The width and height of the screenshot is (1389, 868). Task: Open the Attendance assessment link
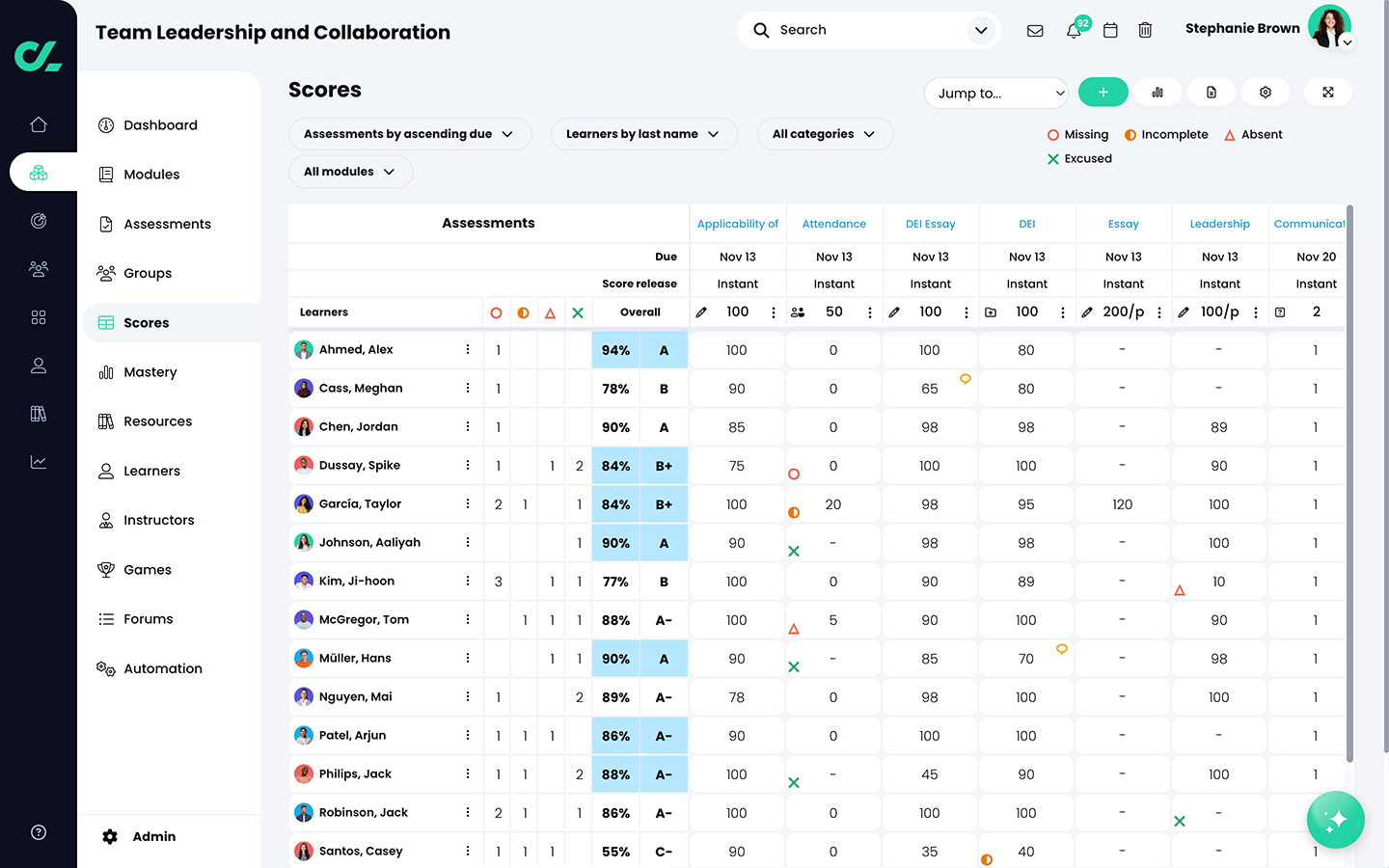click(x=834, y=224)
